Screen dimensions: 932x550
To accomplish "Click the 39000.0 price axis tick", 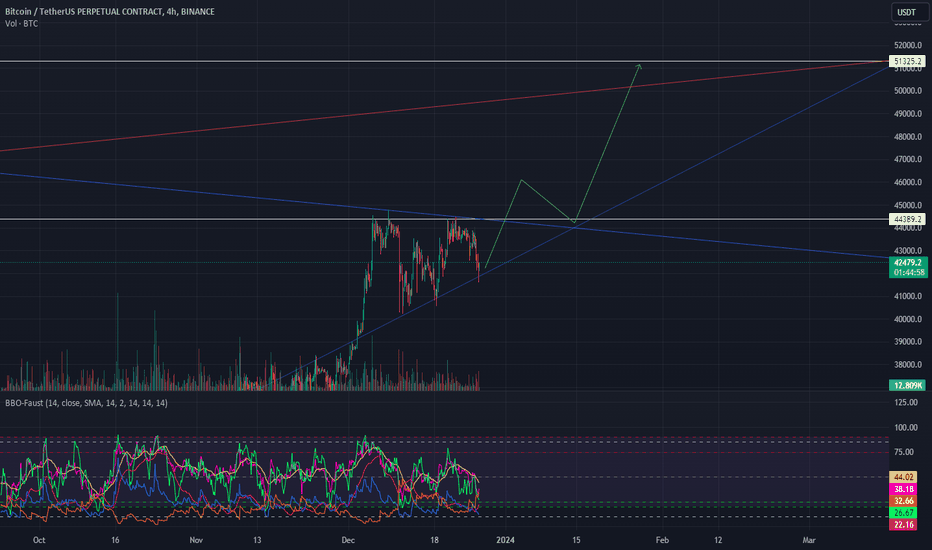I will coord(908,342).
